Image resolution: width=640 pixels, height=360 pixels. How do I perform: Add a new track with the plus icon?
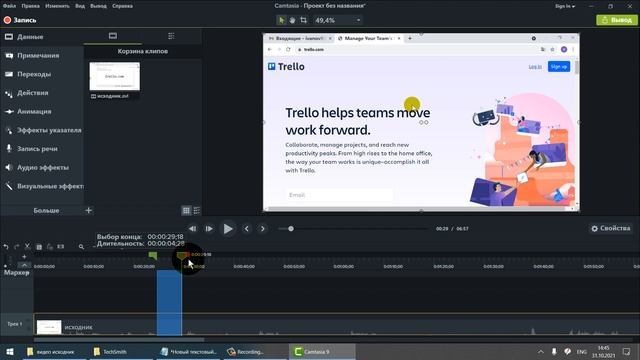click(x=24, y=257)
